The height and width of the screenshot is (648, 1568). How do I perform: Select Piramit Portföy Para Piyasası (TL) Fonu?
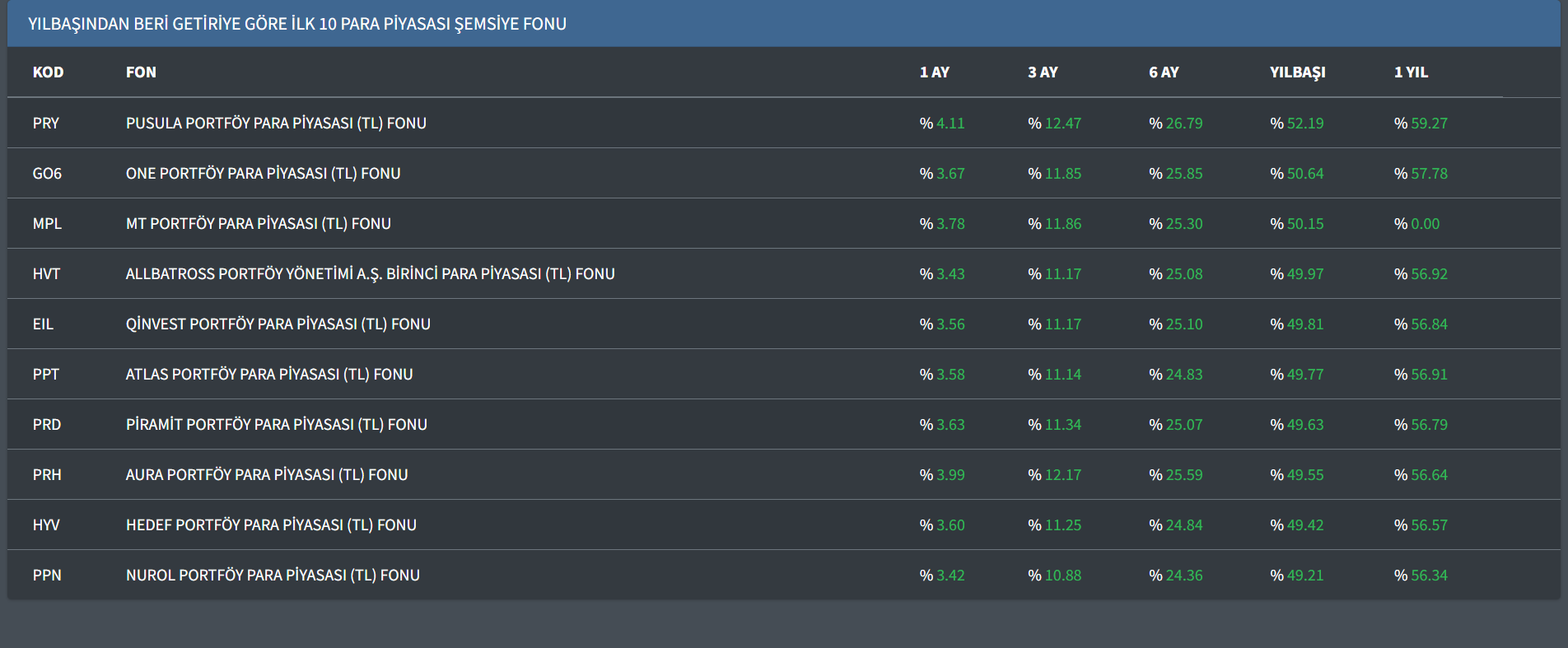(x=276, y=425)
